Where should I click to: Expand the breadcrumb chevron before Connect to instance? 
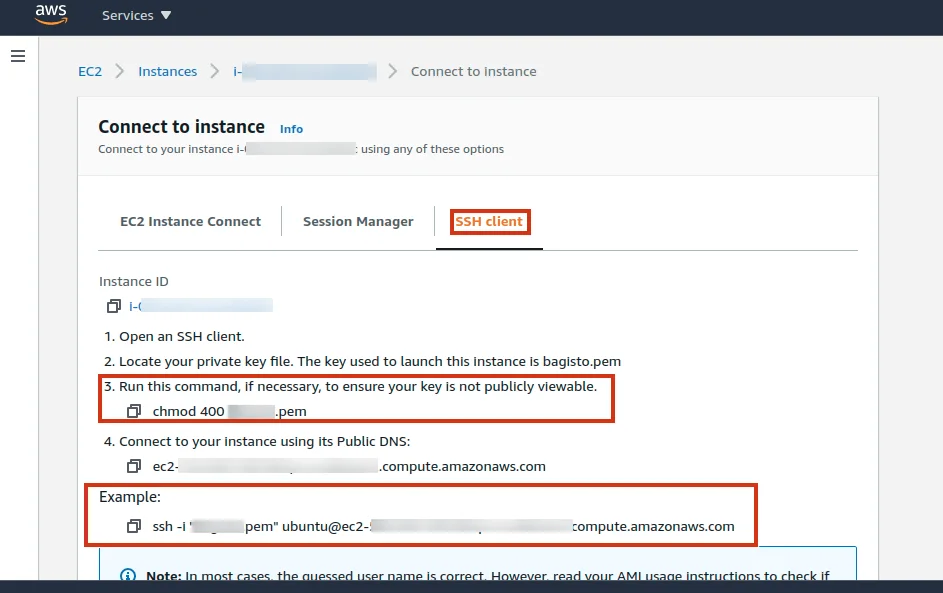(x=391, y=71)
